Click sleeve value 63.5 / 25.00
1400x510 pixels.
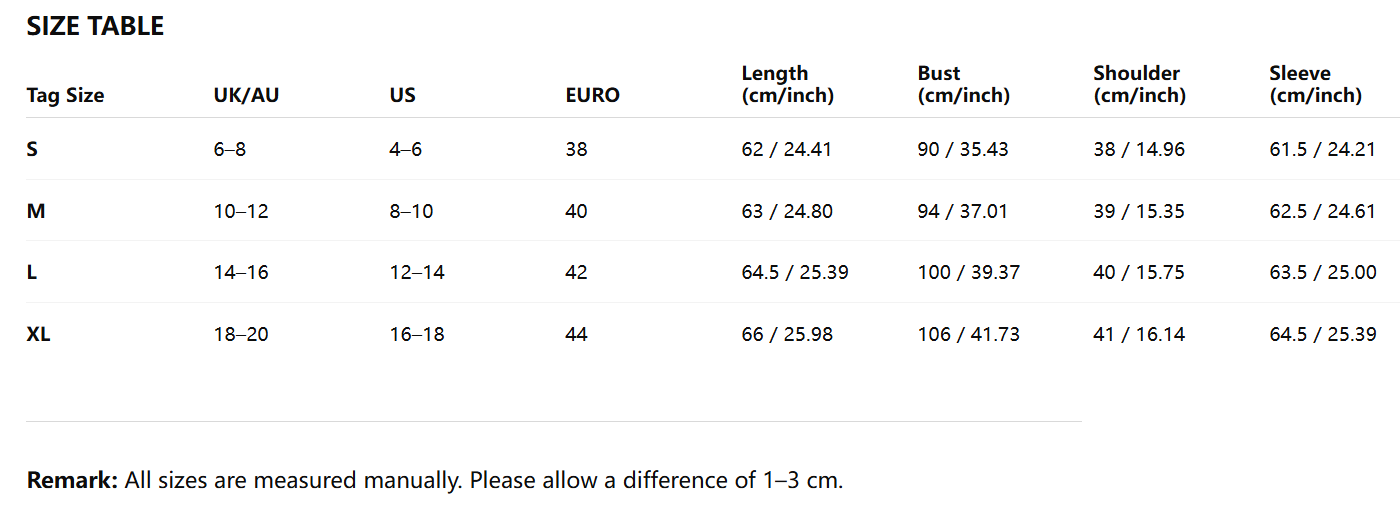tap(1323, 273)
